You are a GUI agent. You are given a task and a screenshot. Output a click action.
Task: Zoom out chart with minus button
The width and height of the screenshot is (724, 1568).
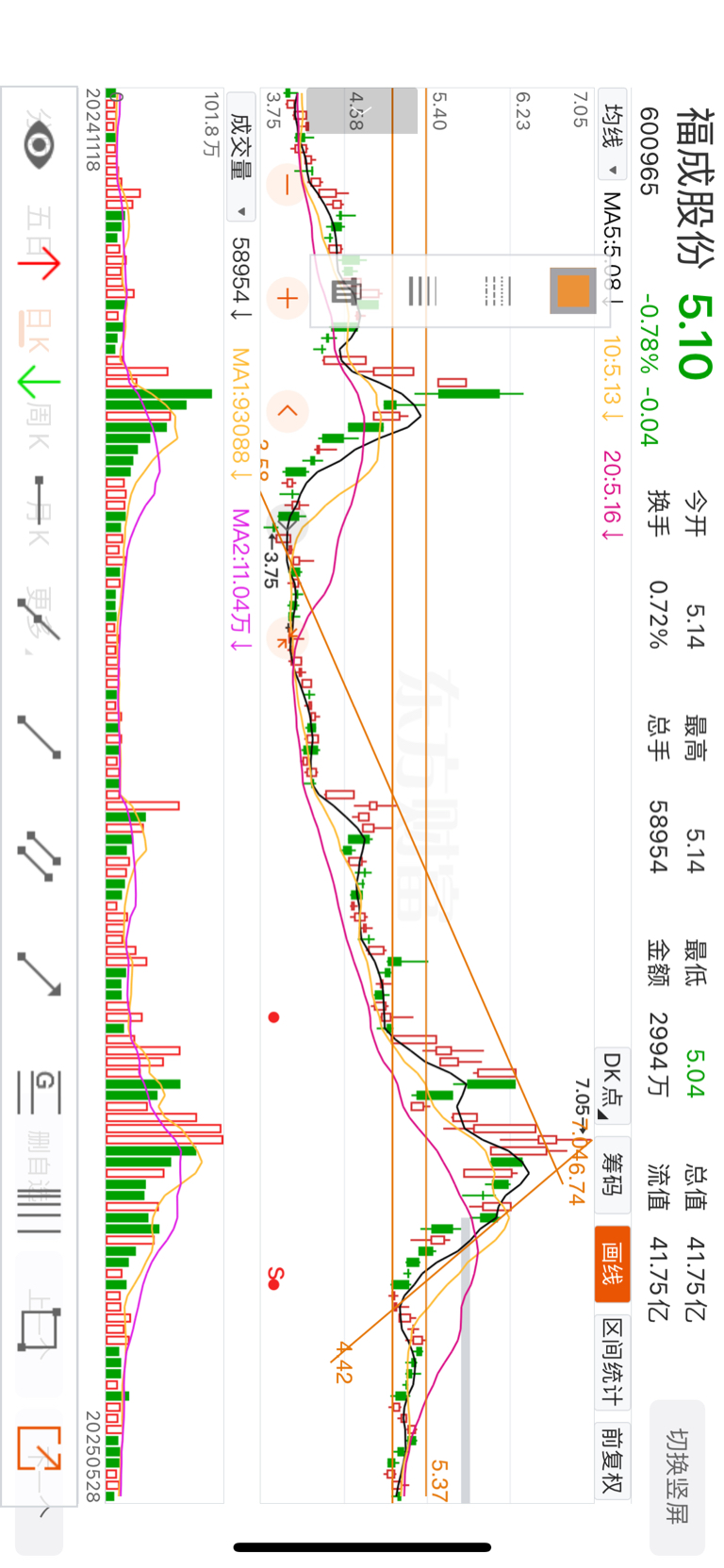pos(287,185)
